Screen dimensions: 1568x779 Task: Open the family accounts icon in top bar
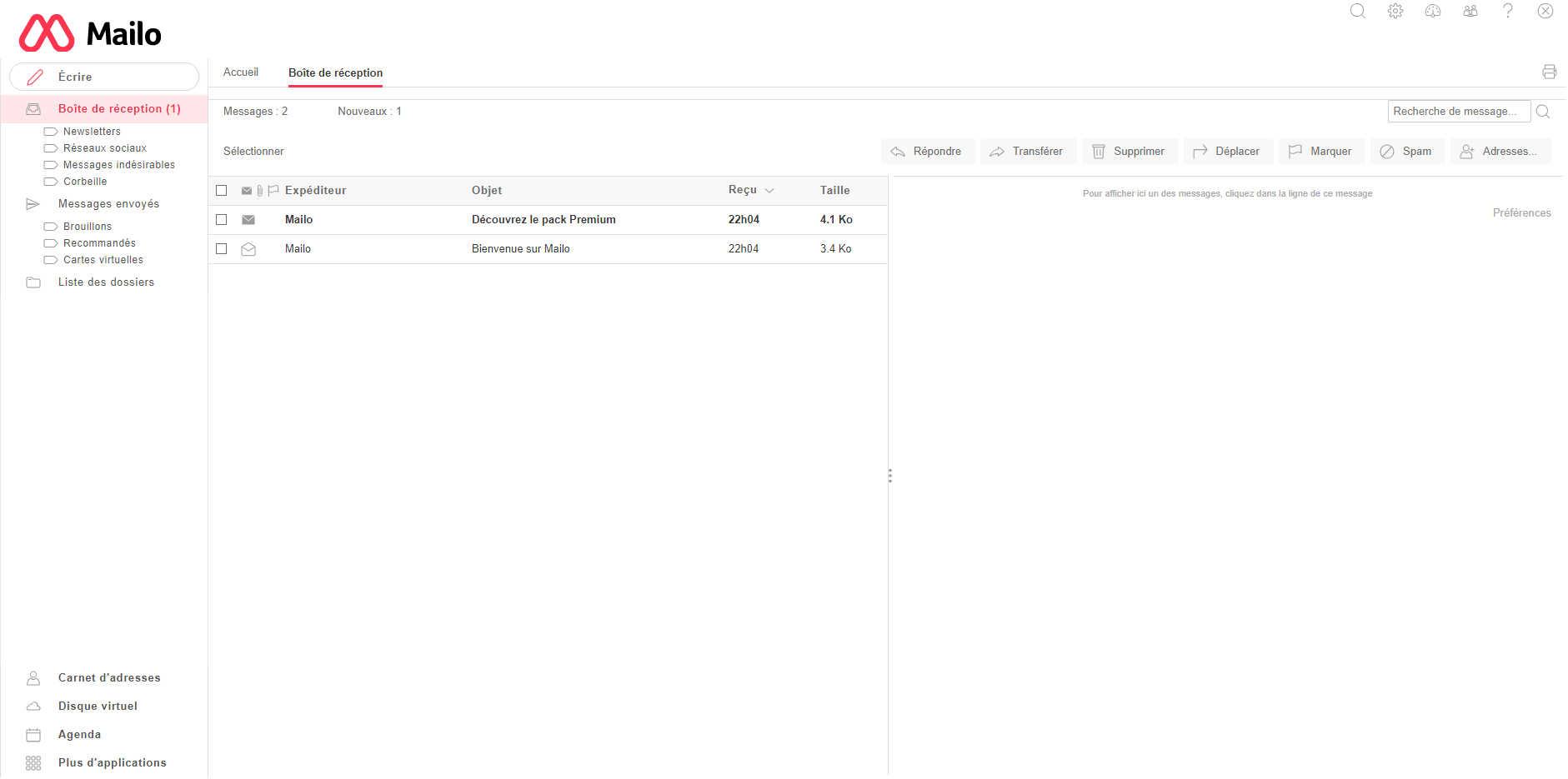[1470, 11]
